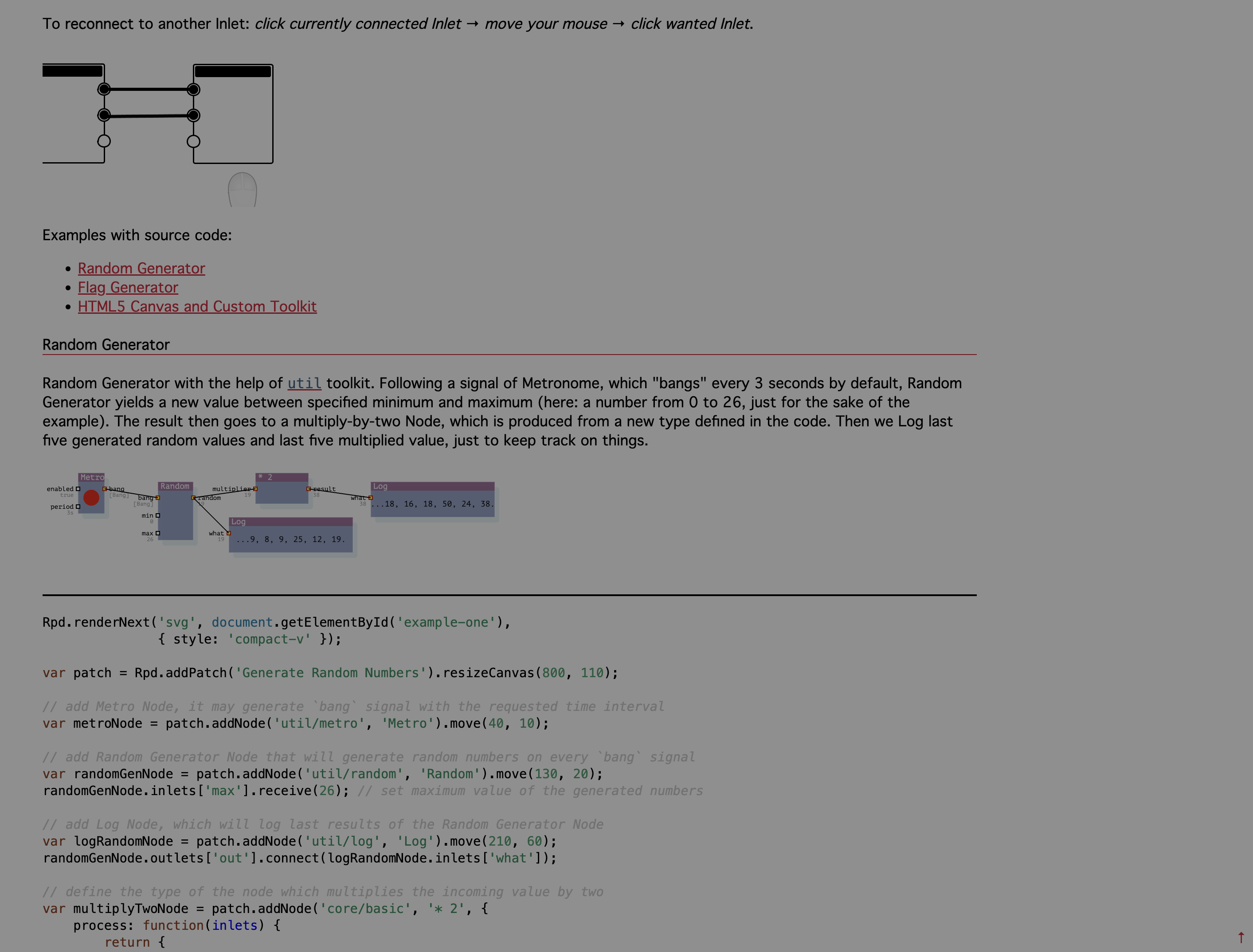Open the Flag Generator example link
1253x952 pixels.
pos(128,287)
